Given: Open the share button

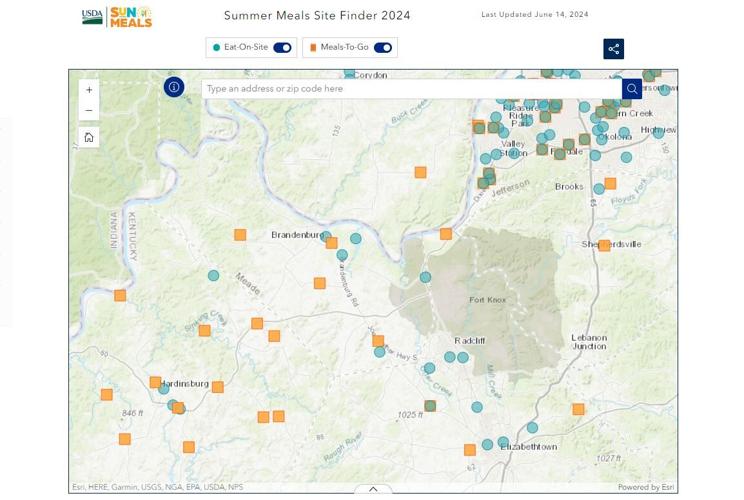Looking at the screenshot, I should click(614, 49).
